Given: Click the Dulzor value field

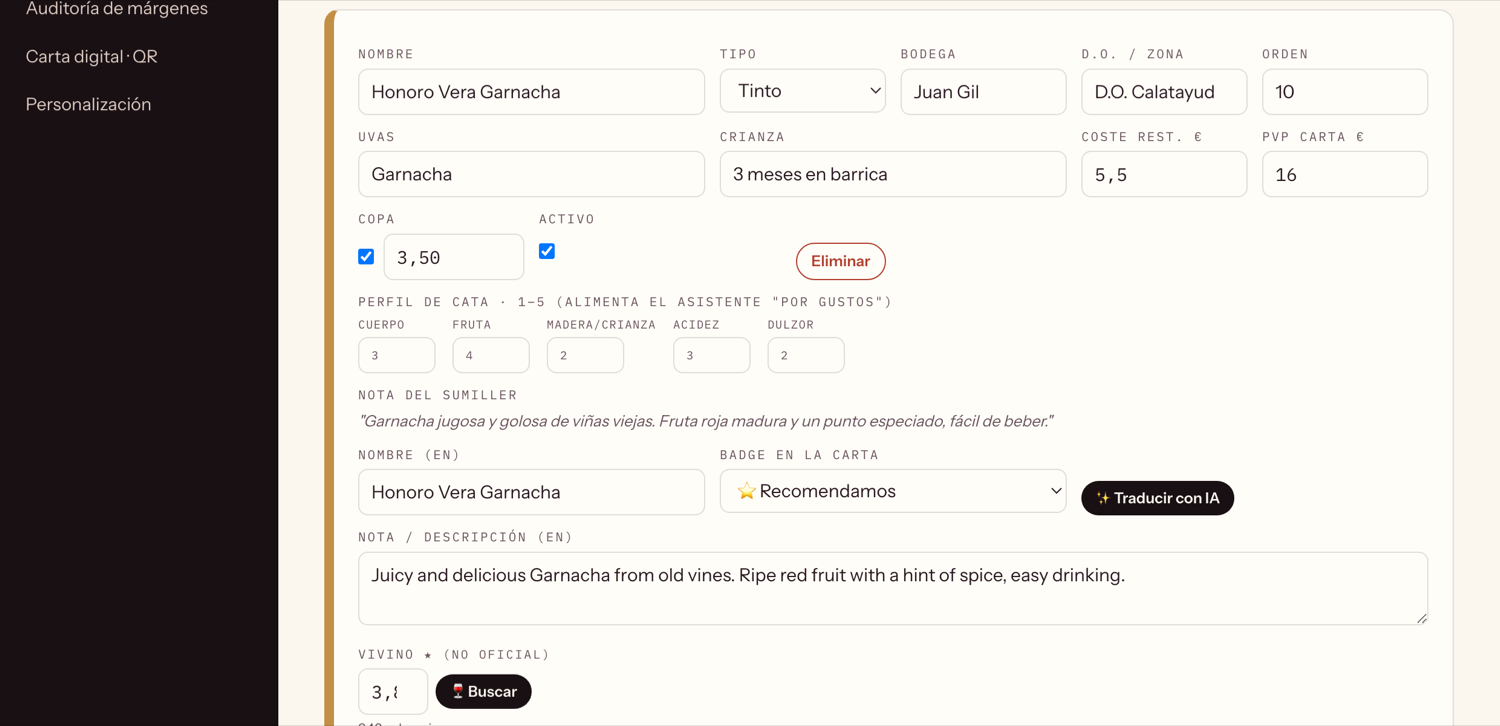Looking at the screenshot, I should pyautogui.click(x=806, y=355).
